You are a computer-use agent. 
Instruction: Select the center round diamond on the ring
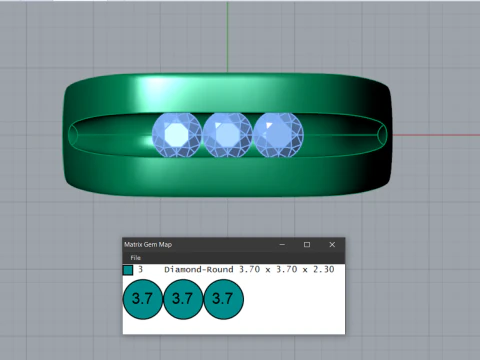(228, 135)
